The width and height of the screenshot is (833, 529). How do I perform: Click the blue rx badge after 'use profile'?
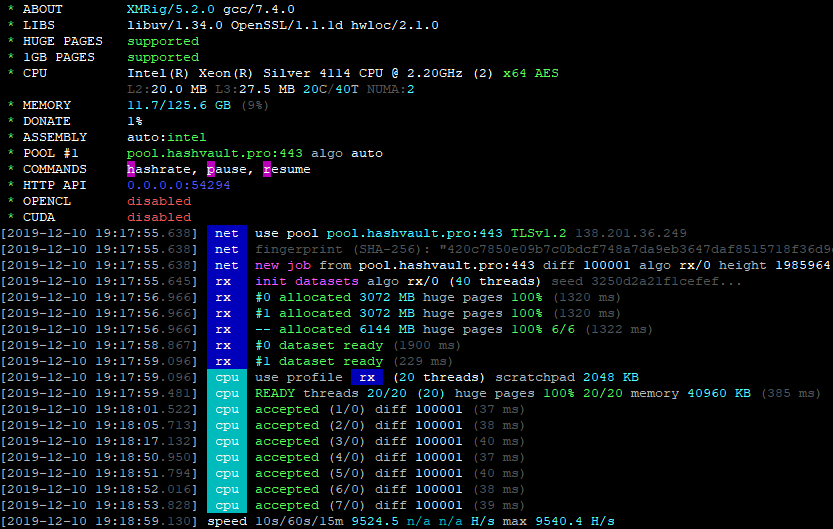[367, 377]
